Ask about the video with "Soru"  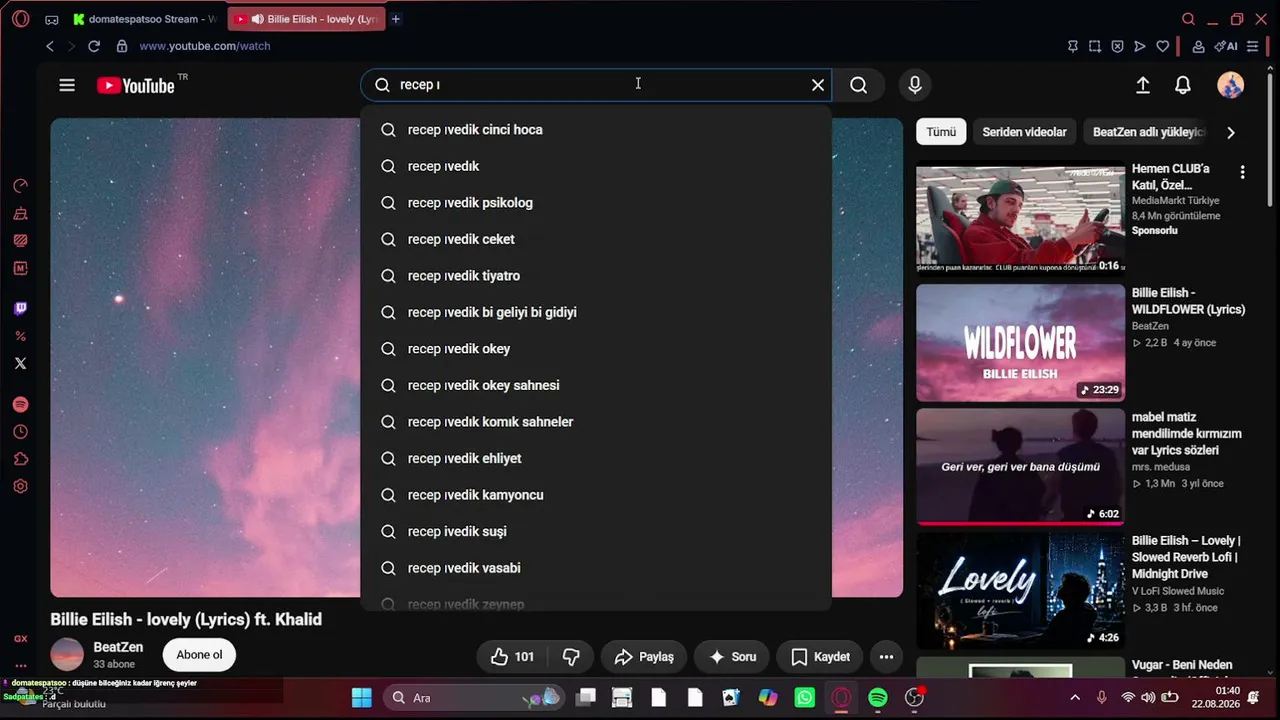click(732, 657)
